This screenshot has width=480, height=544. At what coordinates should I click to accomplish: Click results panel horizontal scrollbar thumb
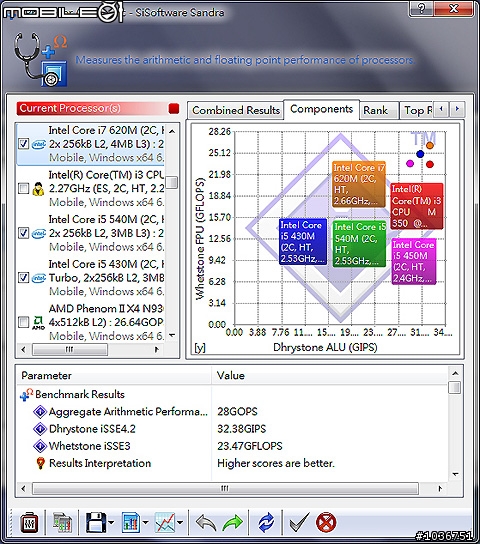[225, 488]
